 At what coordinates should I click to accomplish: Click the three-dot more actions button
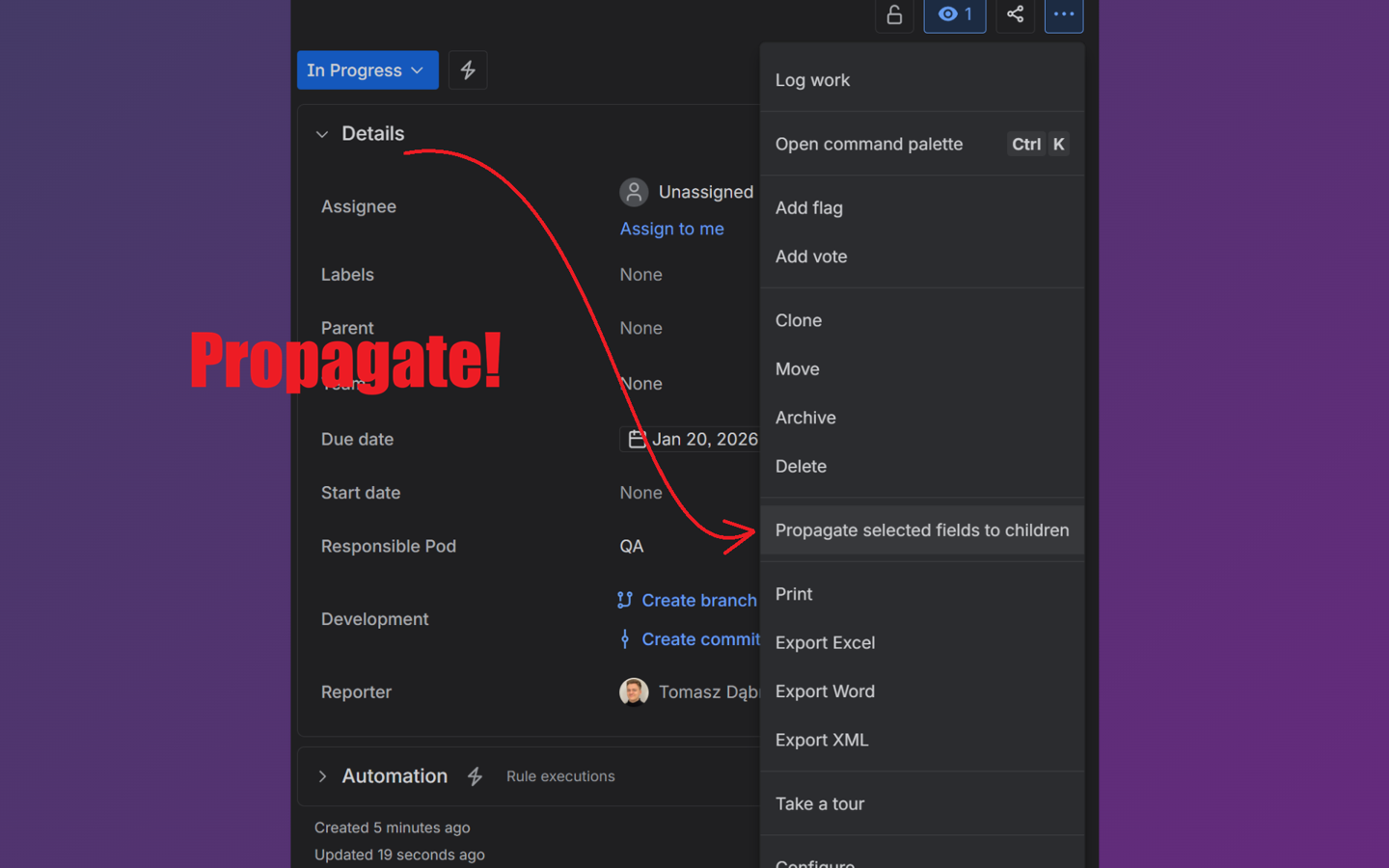click(x=1064, y=14)
